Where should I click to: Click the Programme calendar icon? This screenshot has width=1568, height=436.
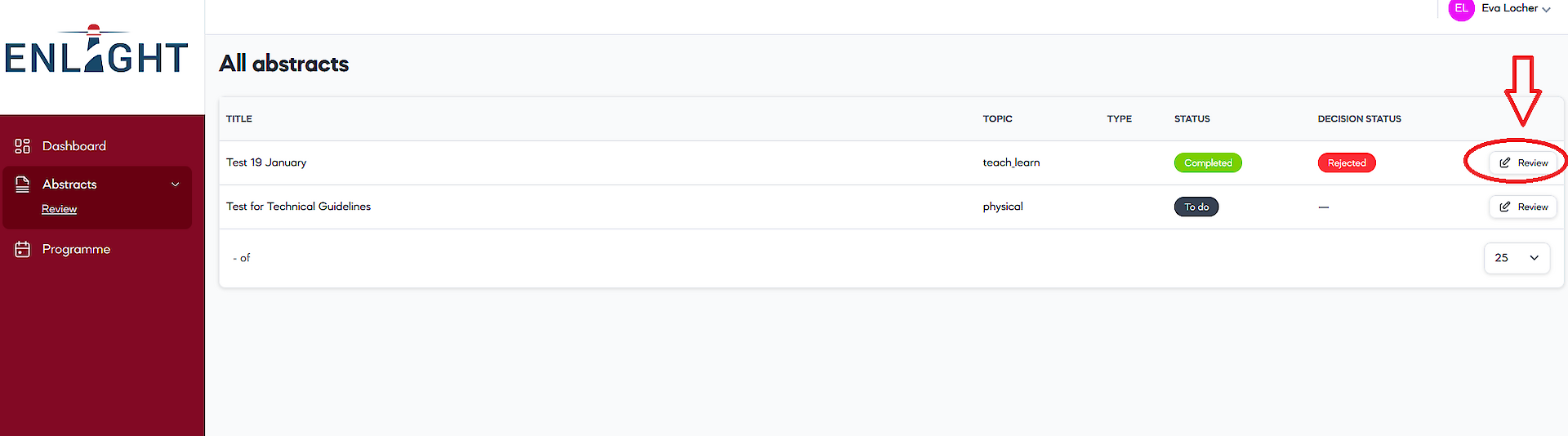[23, 249]
